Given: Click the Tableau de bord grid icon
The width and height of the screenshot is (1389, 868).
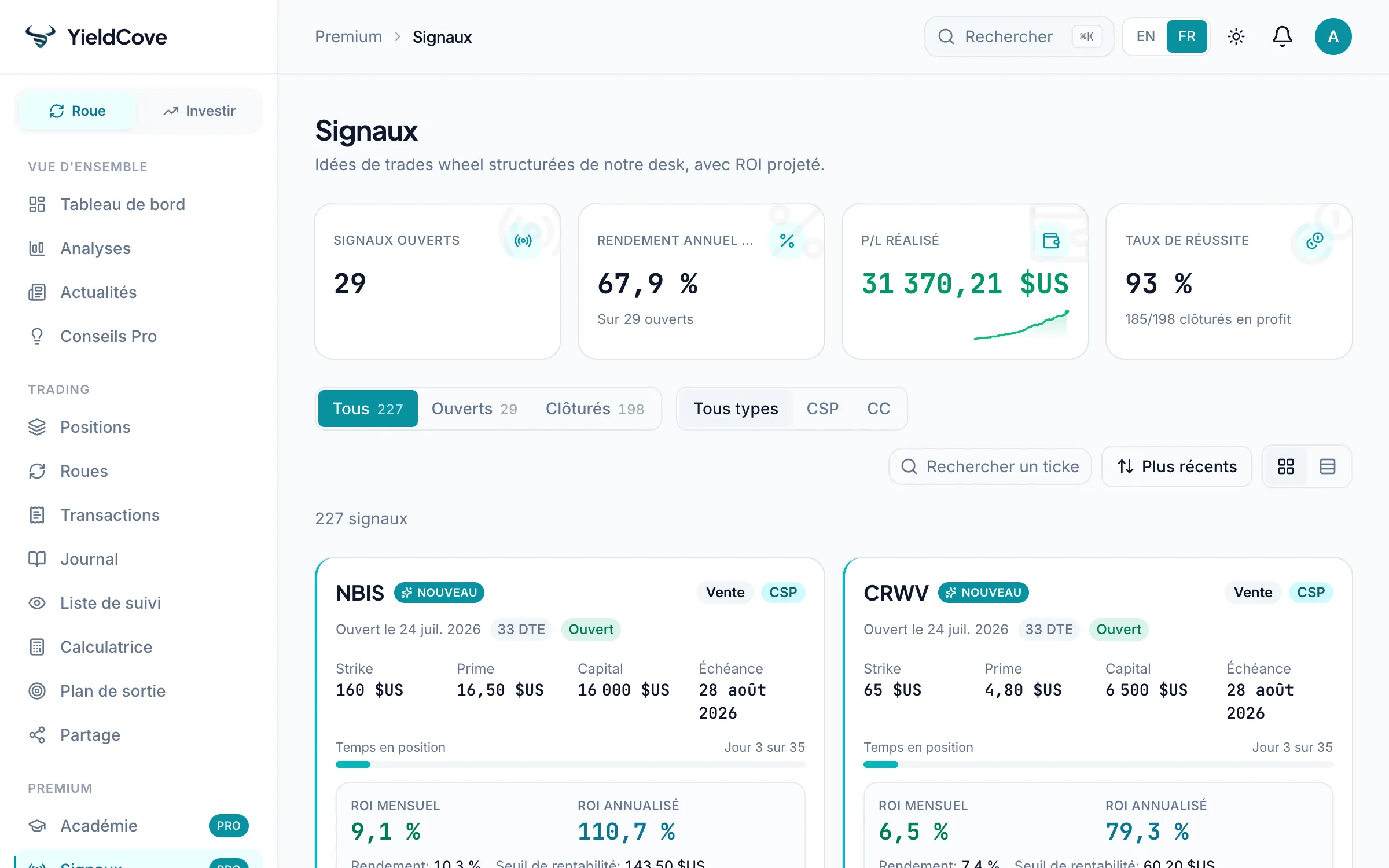Looking at the screenshot, I should [x=37, y=204].
